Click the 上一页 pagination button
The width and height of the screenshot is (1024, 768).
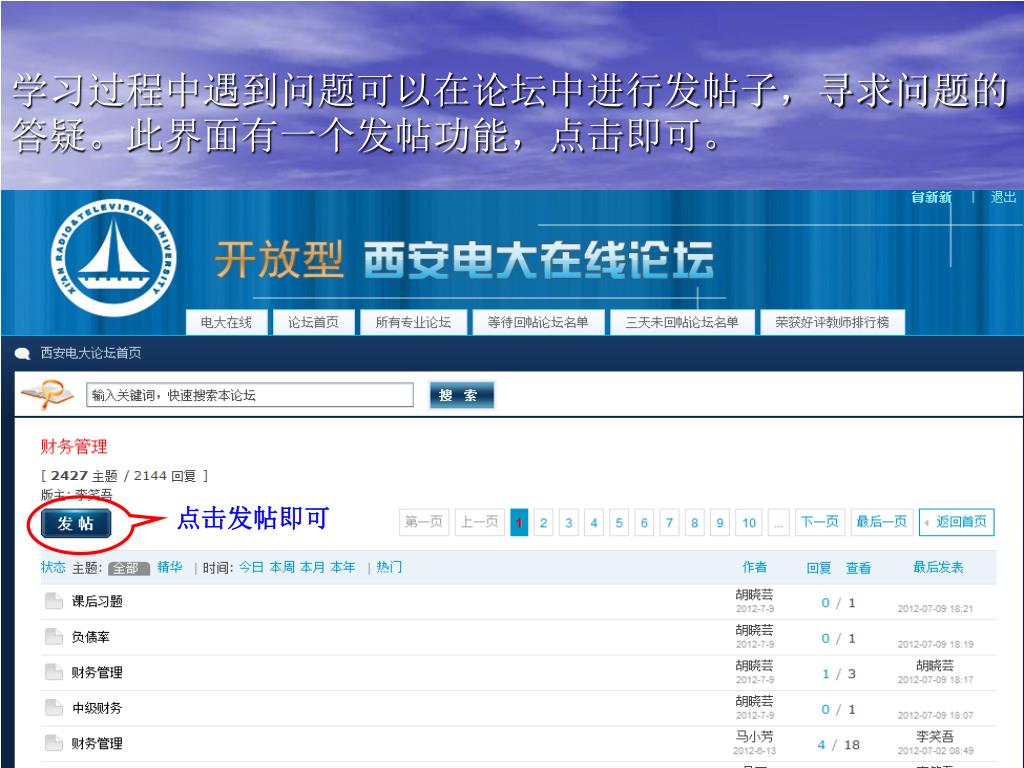(479, 522)
